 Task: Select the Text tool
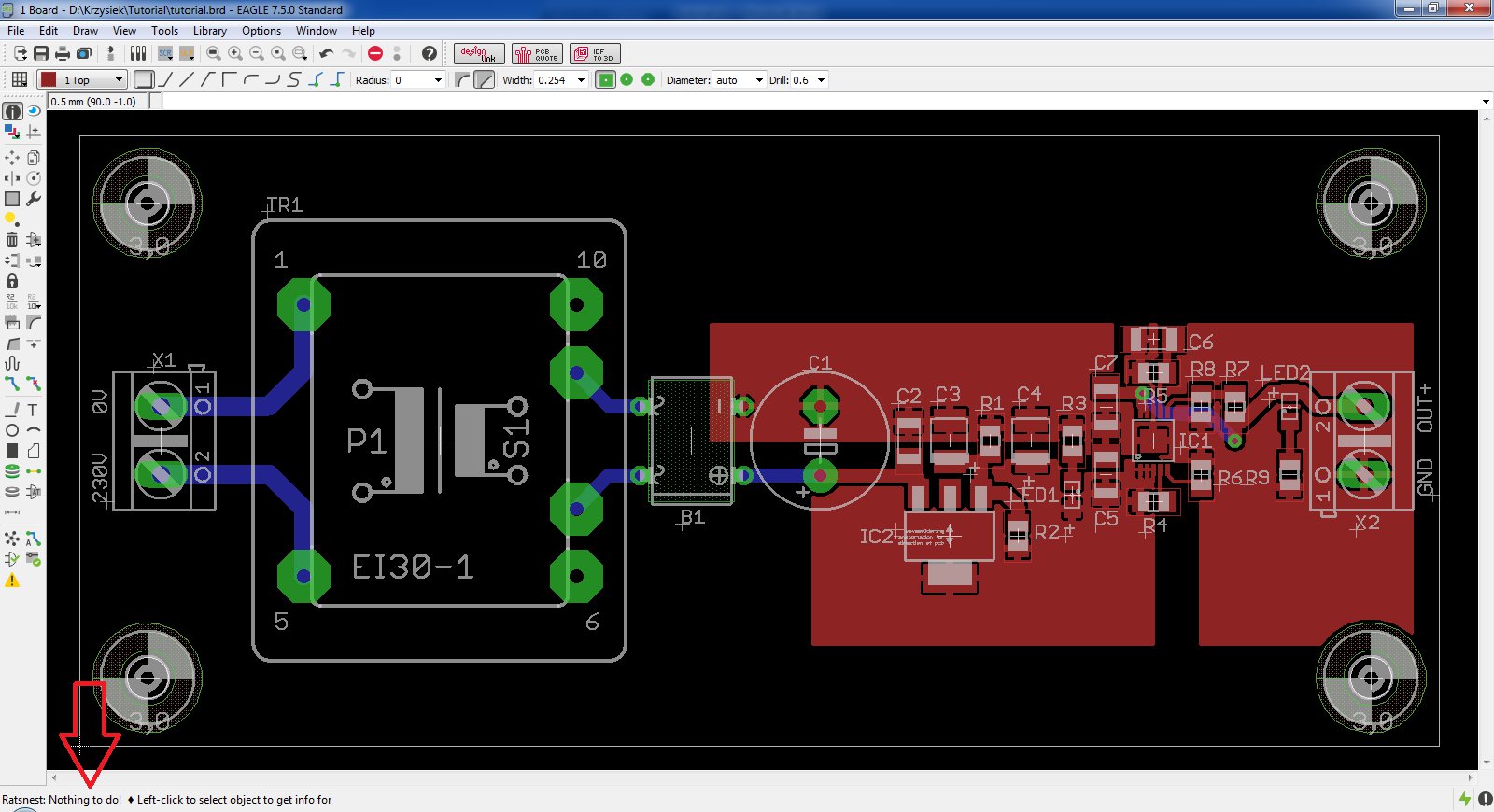click(34, 410)
